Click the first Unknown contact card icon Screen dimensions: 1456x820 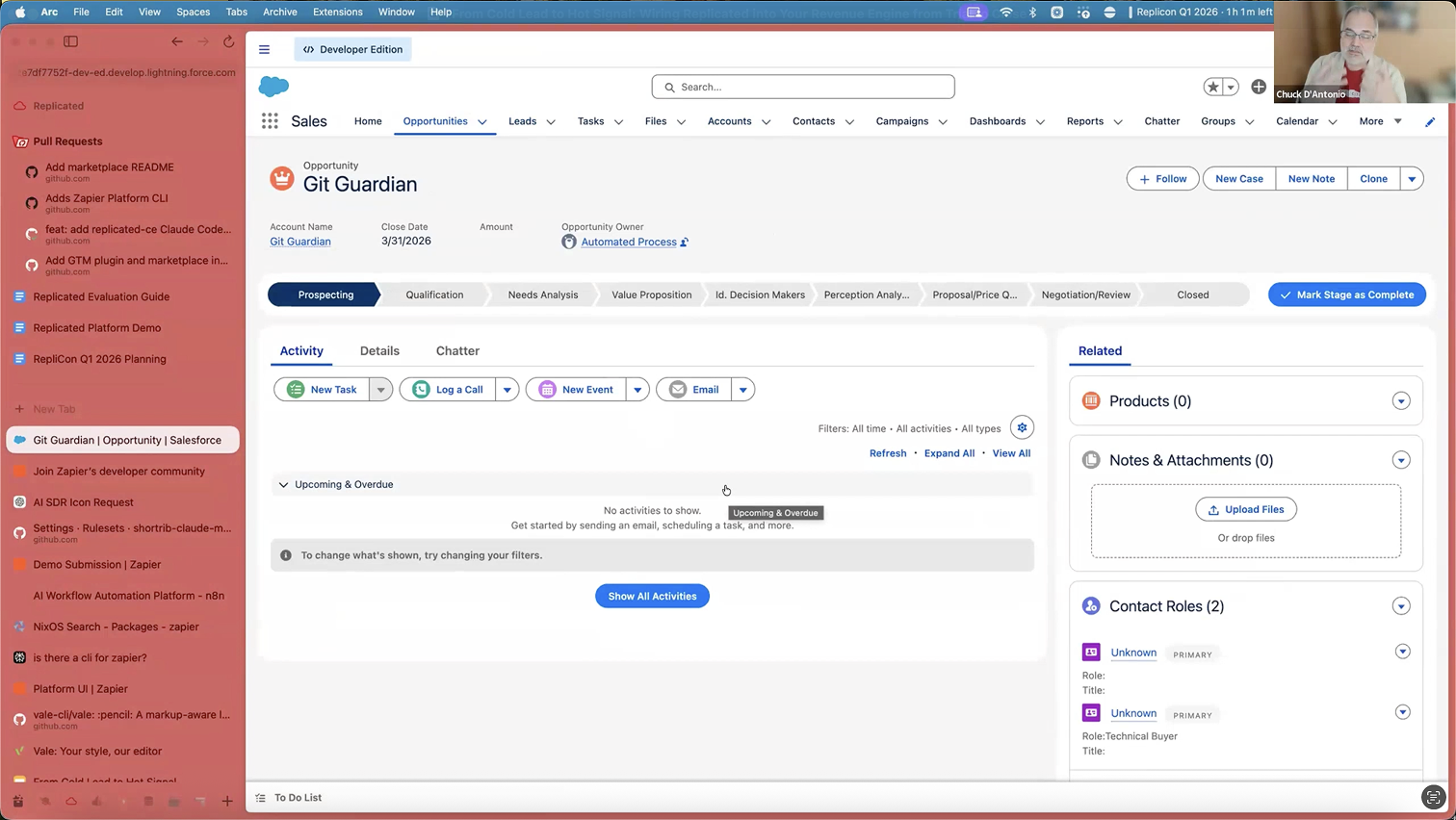(1091, 653)
